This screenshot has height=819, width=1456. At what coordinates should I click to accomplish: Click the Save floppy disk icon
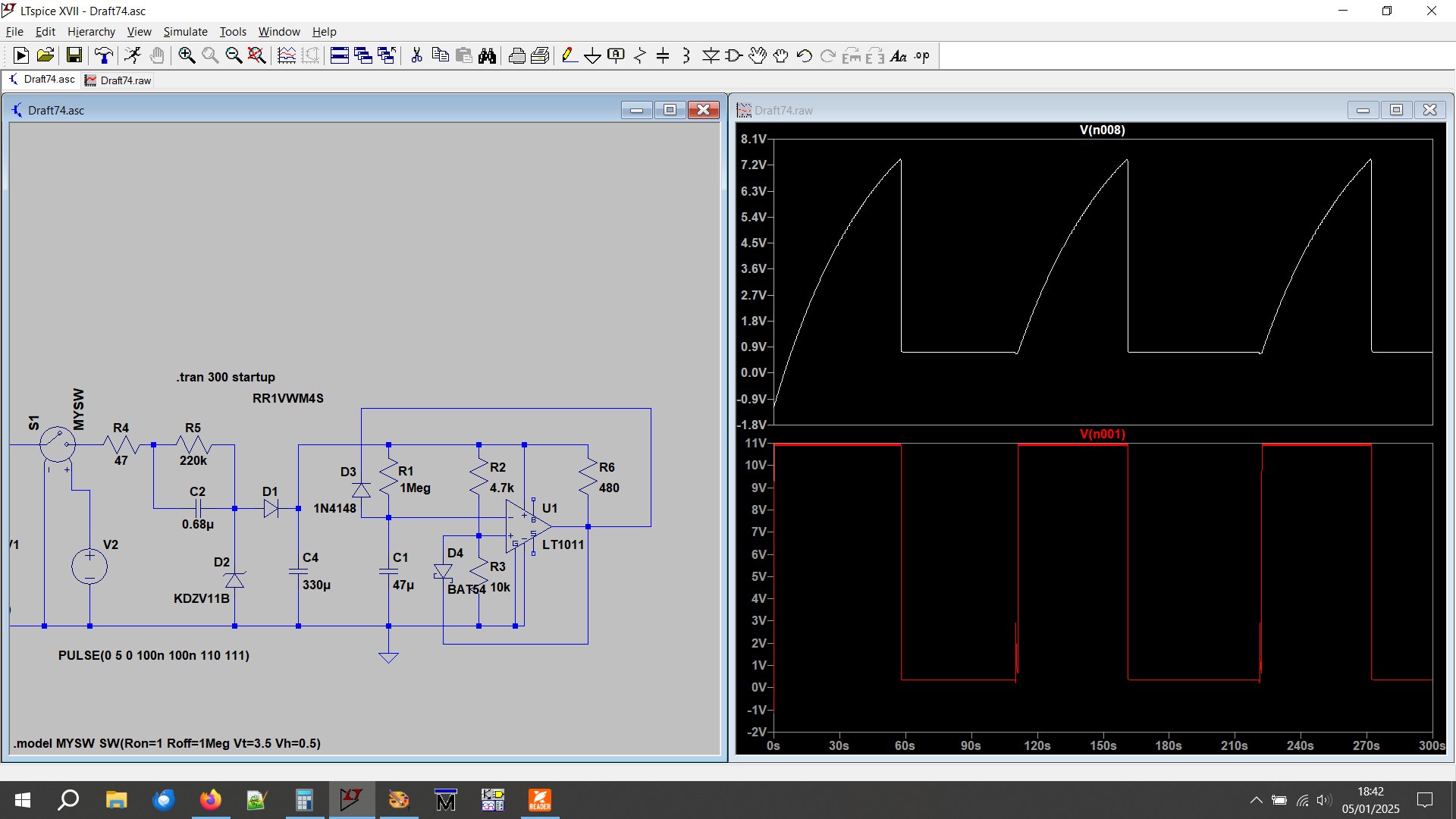tap(74, 55)
